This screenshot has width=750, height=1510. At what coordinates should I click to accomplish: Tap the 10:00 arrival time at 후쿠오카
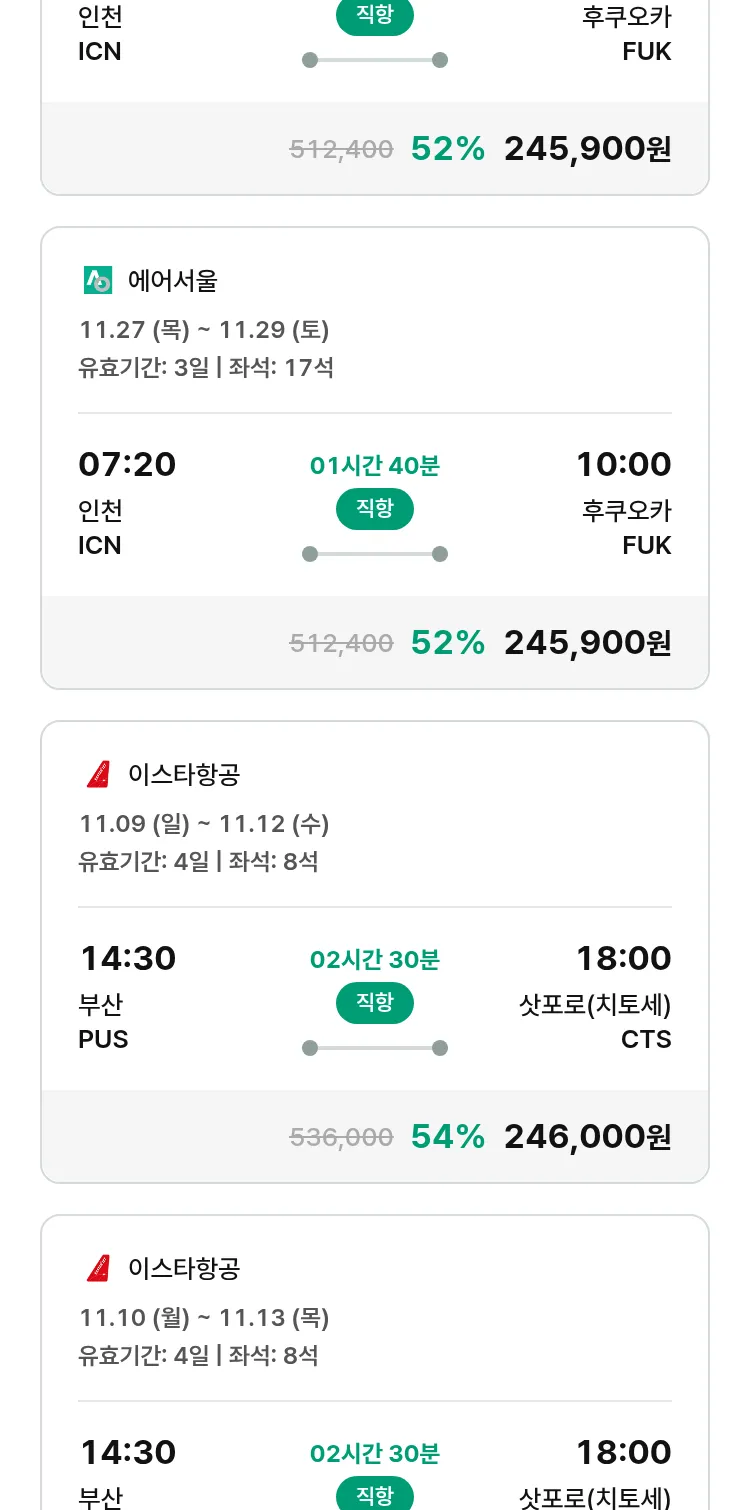[623, 465]
